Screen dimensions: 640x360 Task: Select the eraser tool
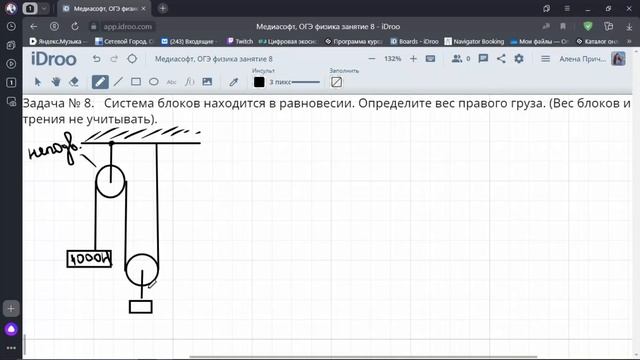pos(74,82)
